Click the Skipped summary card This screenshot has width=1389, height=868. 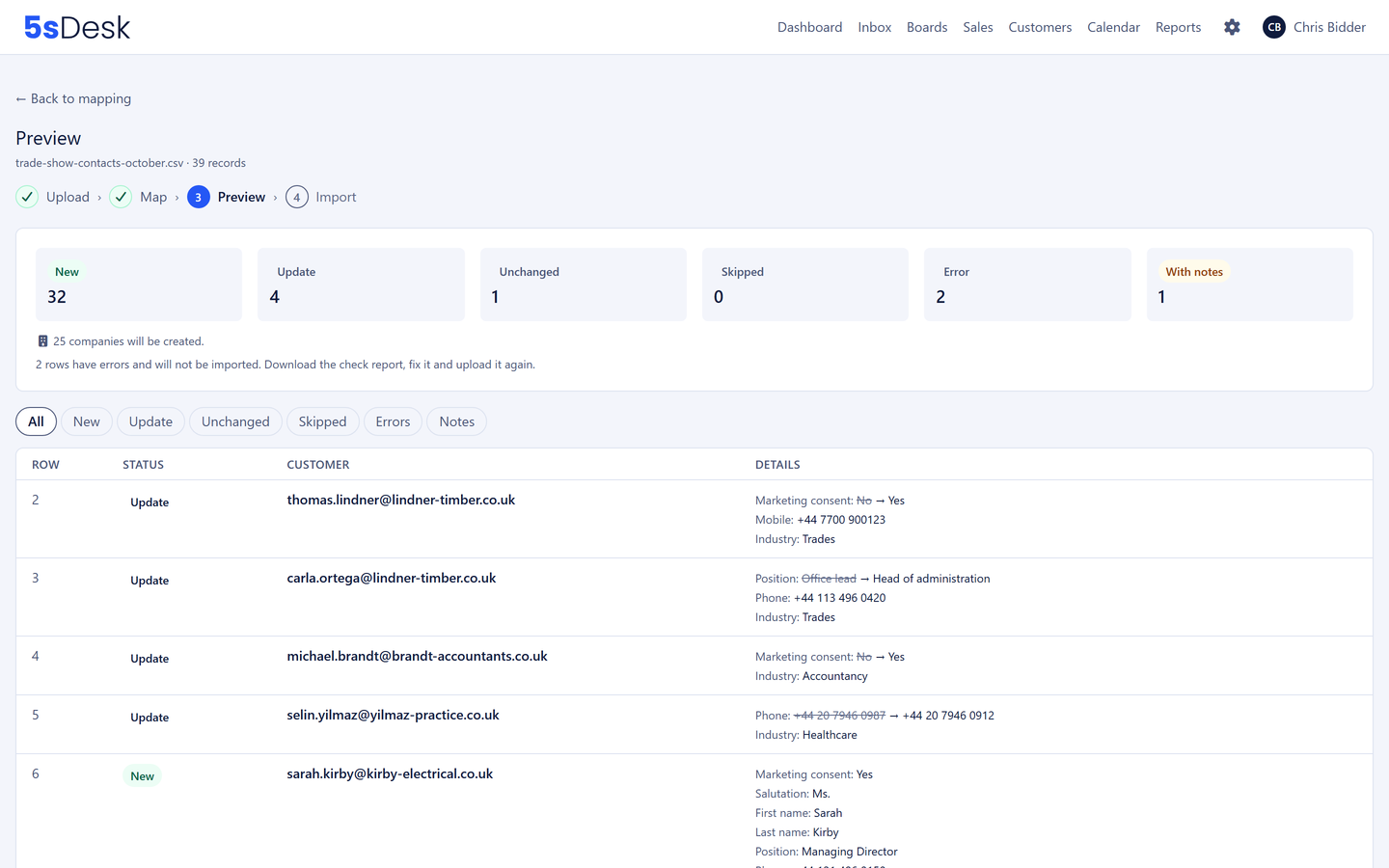pos(805,285)
